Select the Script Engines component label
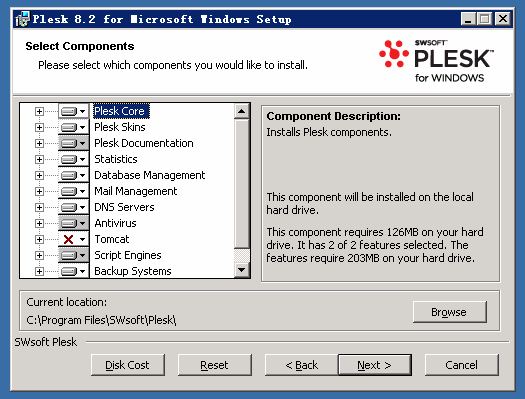Image resolution: width=525 pixels, height=399 pixels. (128, 255)
